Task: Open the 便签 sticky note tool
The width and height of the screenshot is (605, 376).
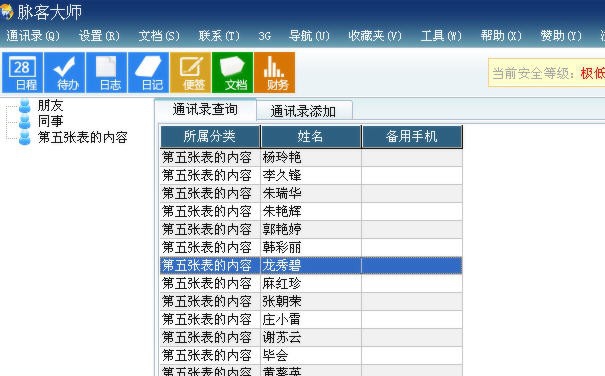Action: pos(191,73)
